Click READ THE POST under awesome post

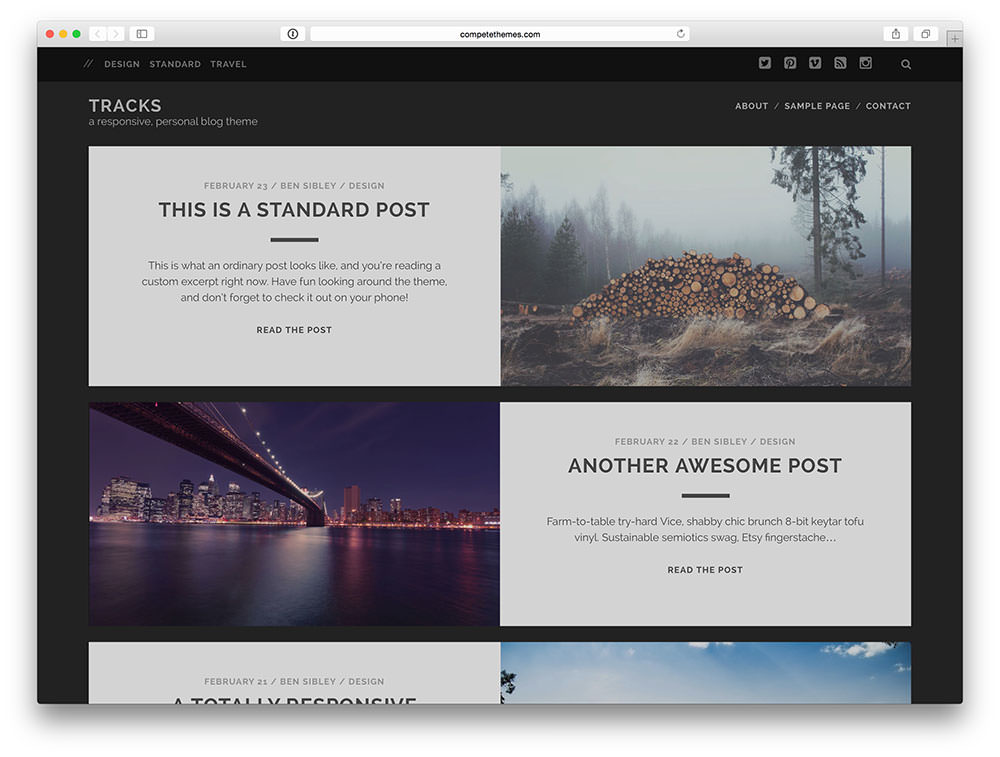click(x=705, y=570)
